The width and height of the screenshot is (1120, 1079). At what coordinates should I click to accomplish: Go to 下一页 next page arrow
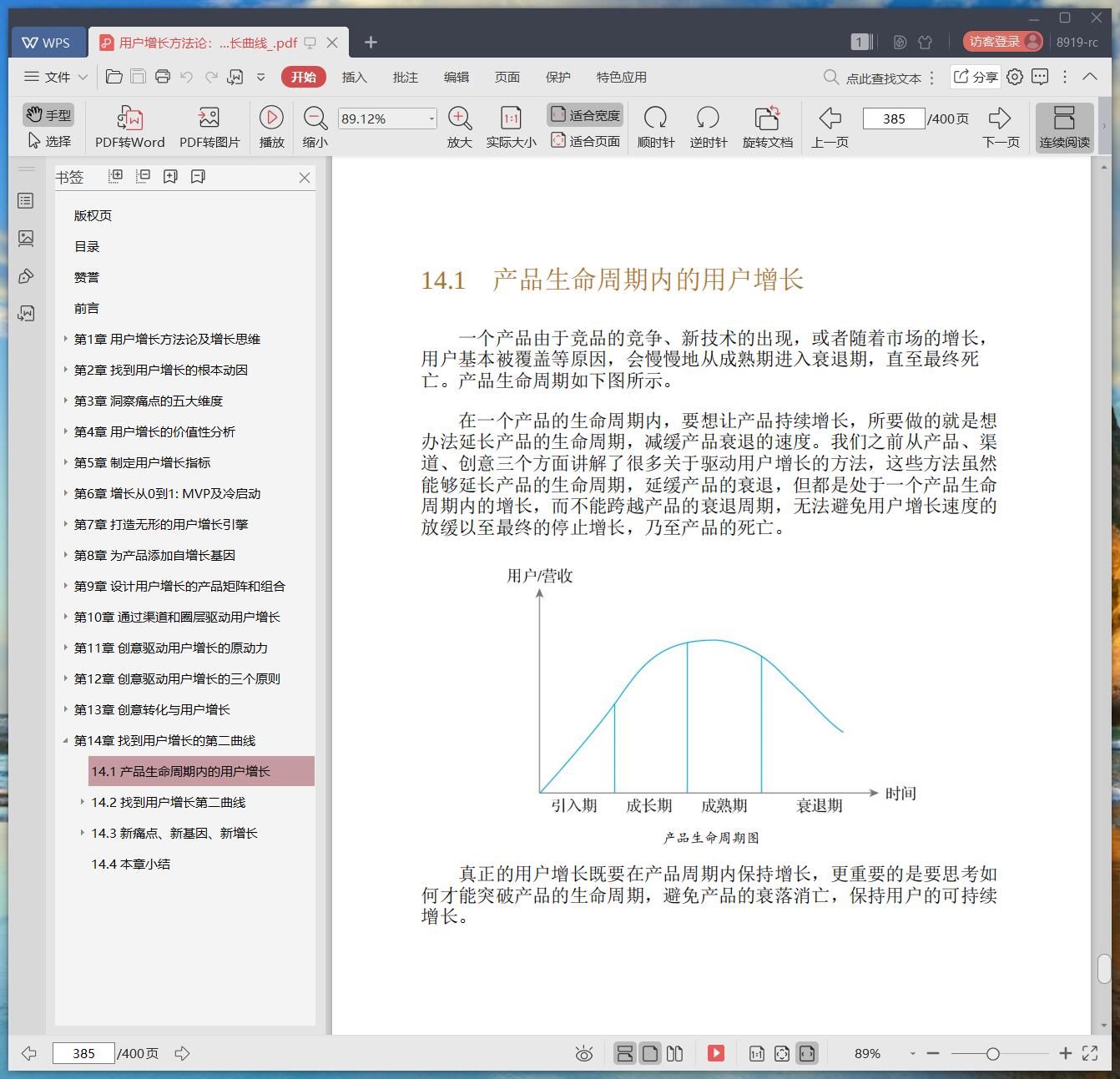pyautogui.click(x=1001, y=128)
